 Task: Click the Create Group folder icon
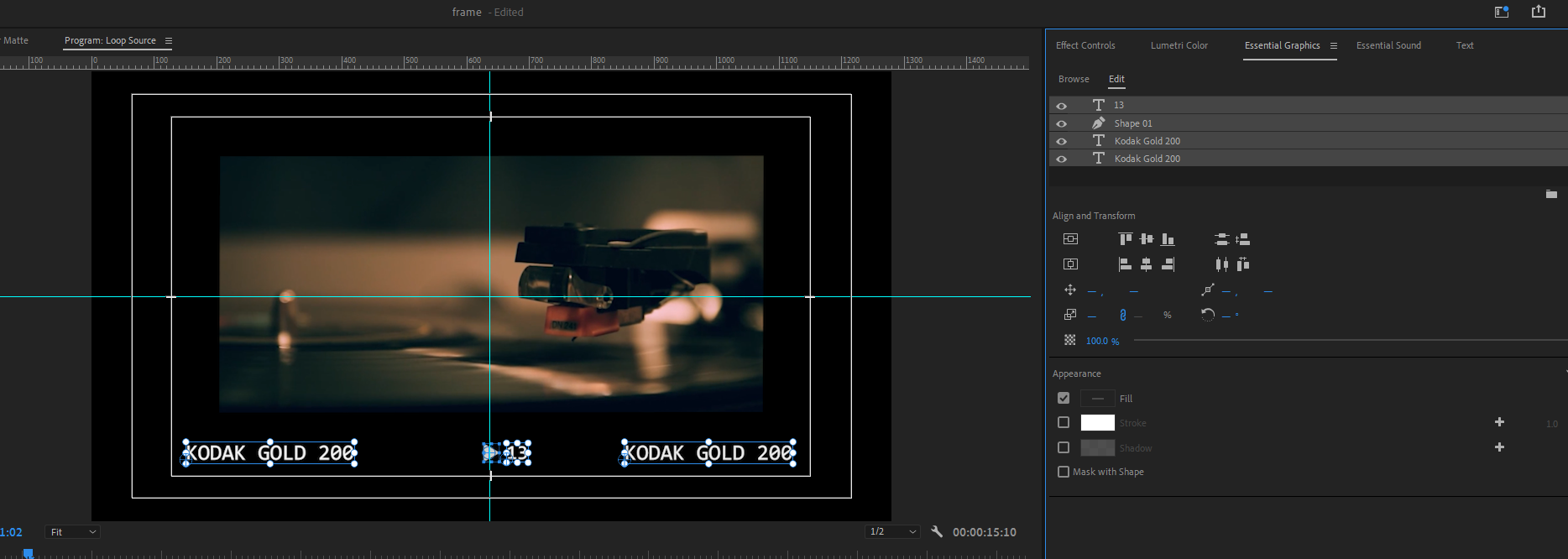1551,194
